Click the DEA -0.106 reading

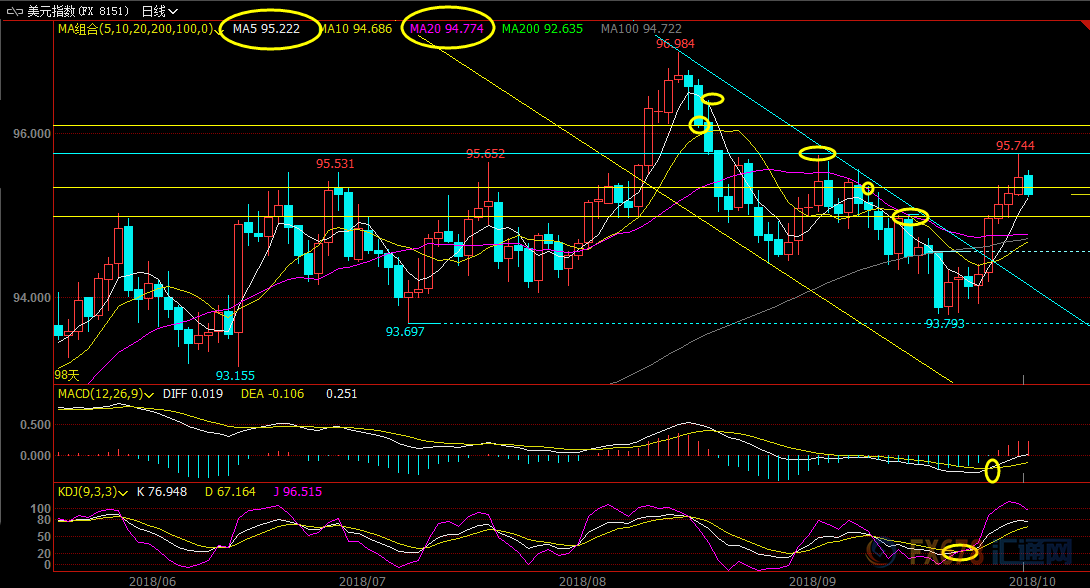click(x=272, y=393)
